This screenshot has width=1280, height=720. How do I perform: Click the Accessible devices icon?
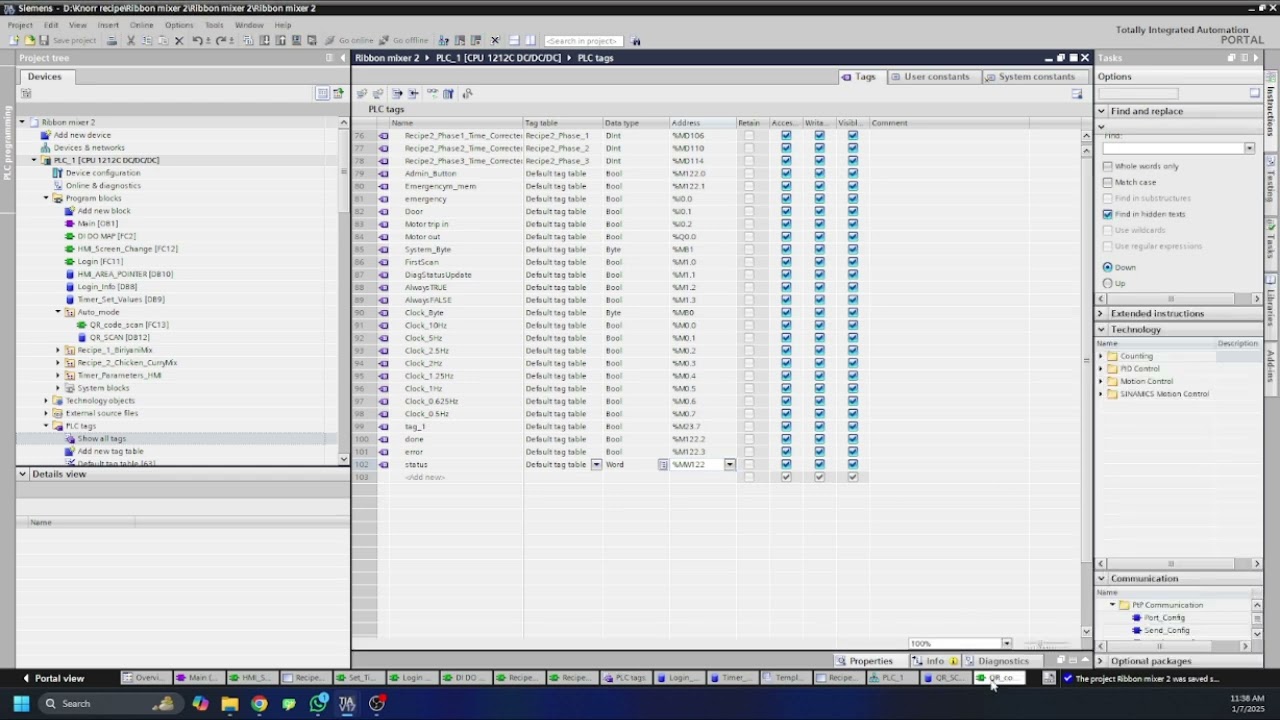coord(443,41)
